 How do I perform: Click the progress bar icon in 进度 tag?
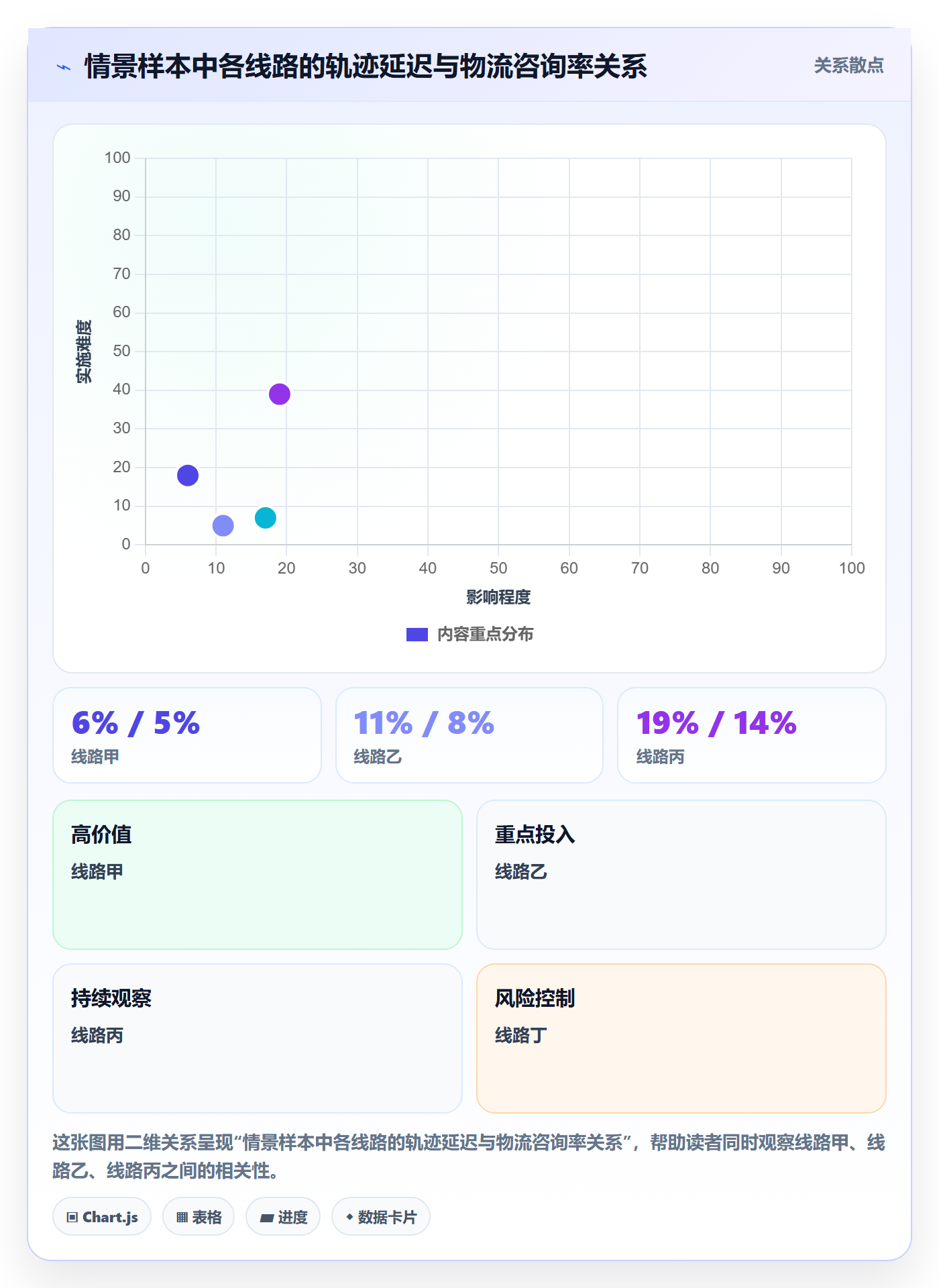click(266, 1218)
